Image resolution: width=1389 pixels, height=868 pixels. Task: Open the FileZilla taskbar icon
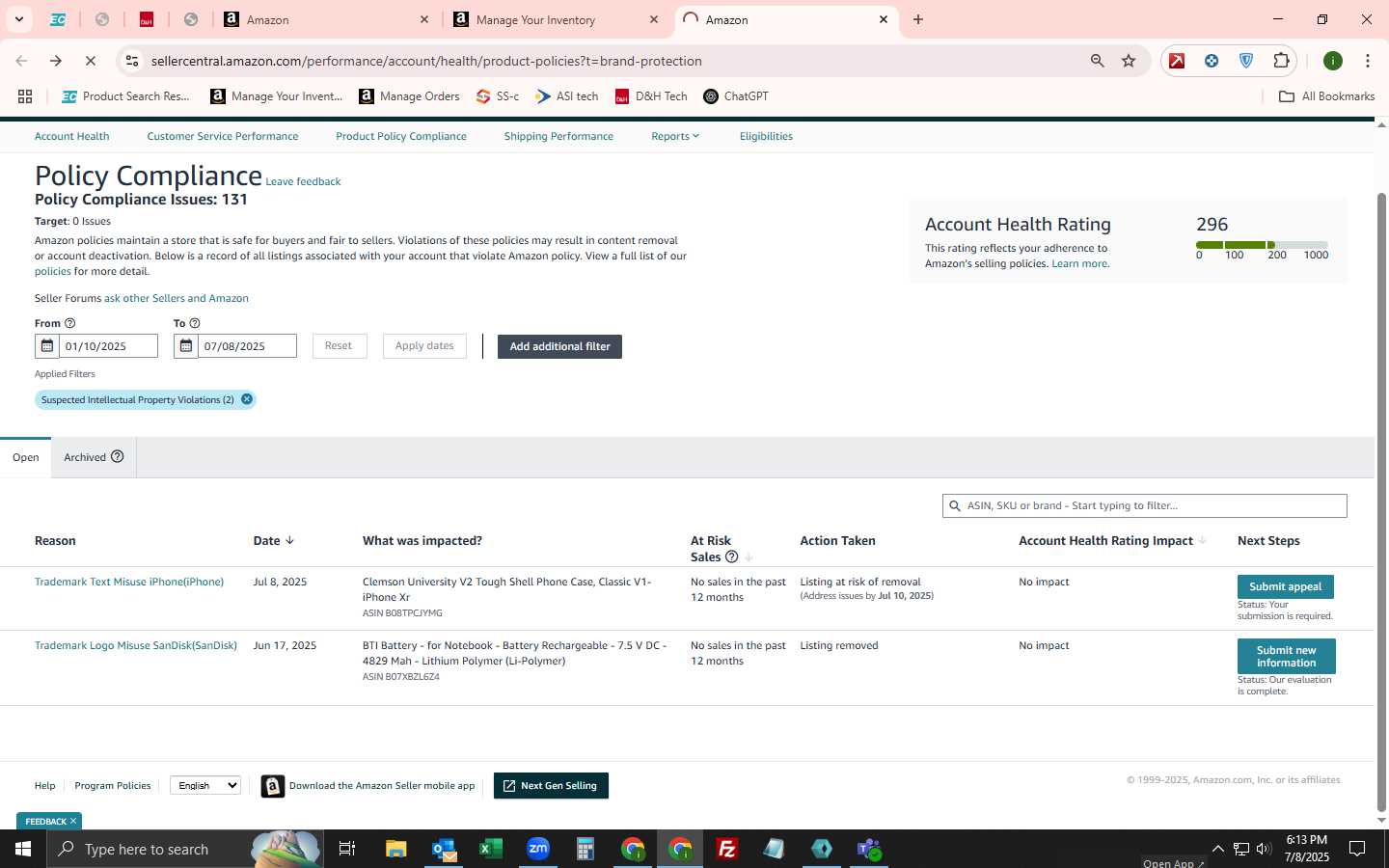pos(727,849)
